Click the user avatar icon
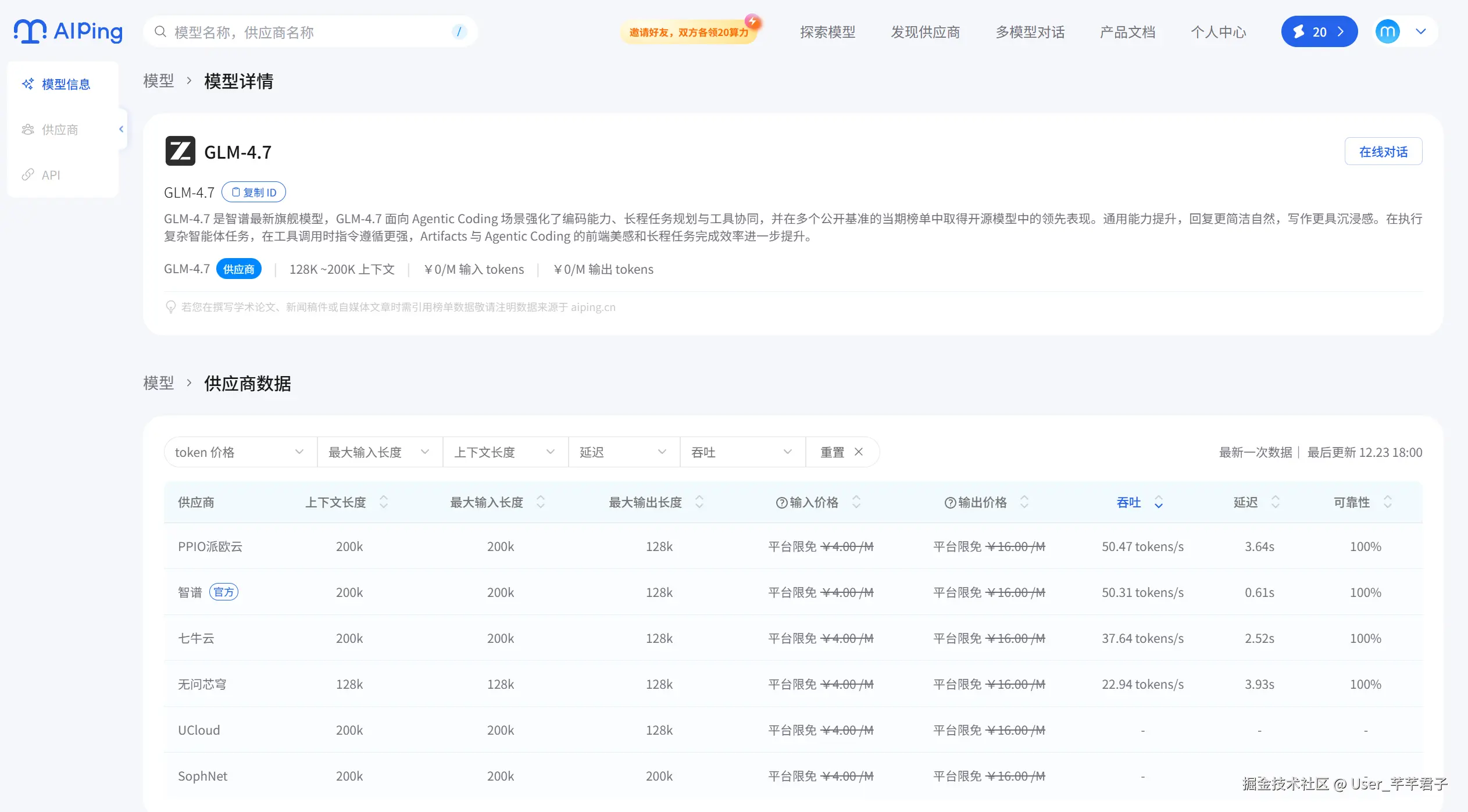Screen dimensions: 1468x812 pos(1387,31)
